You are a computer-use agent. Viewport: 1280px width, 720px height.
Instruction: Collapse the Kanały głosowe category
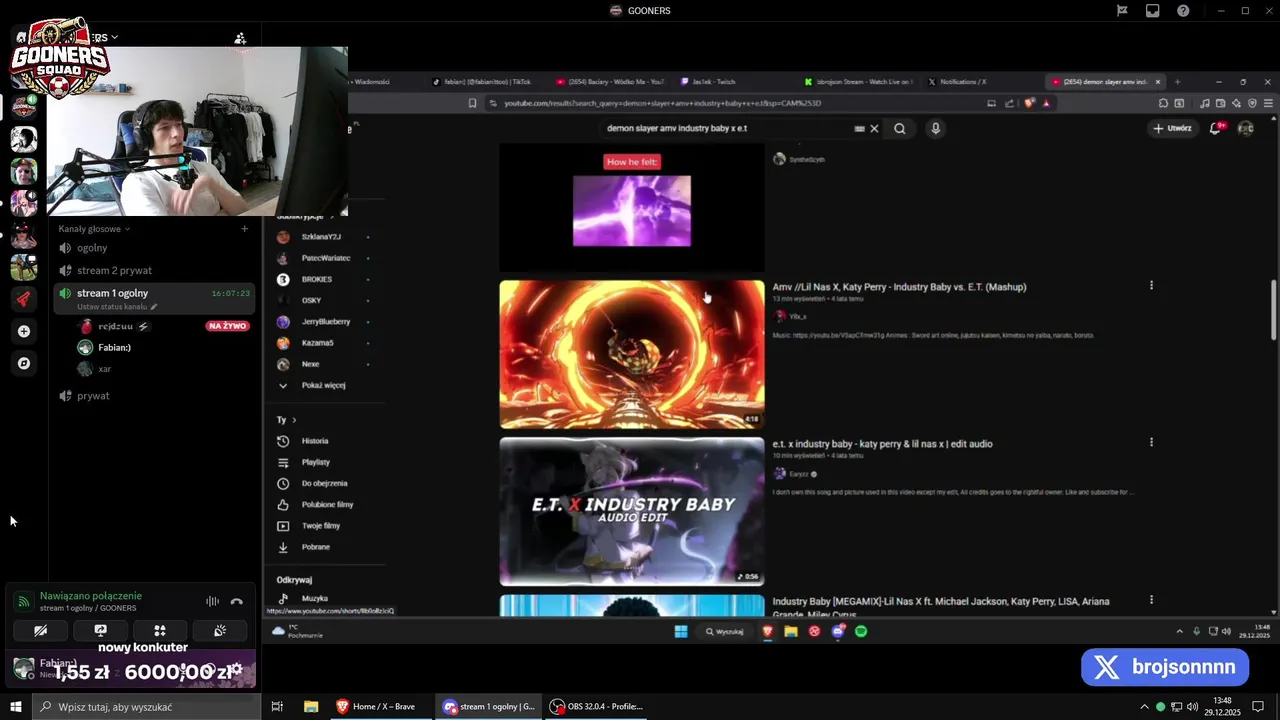(x=94, y=229)
